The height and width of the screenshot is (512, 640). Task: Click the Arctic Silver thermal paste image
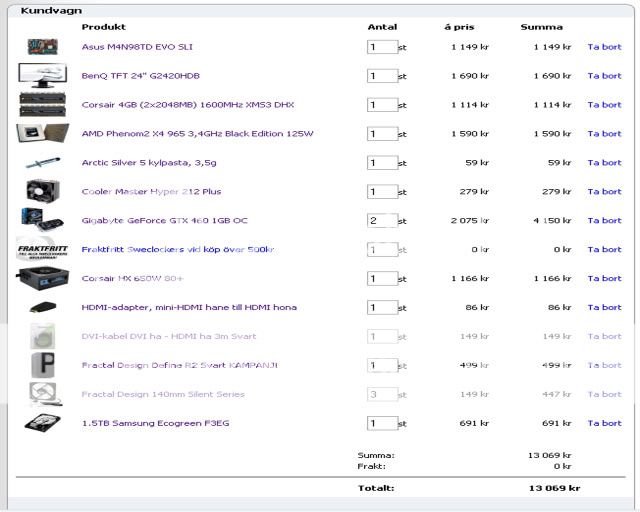click(42, 163)
